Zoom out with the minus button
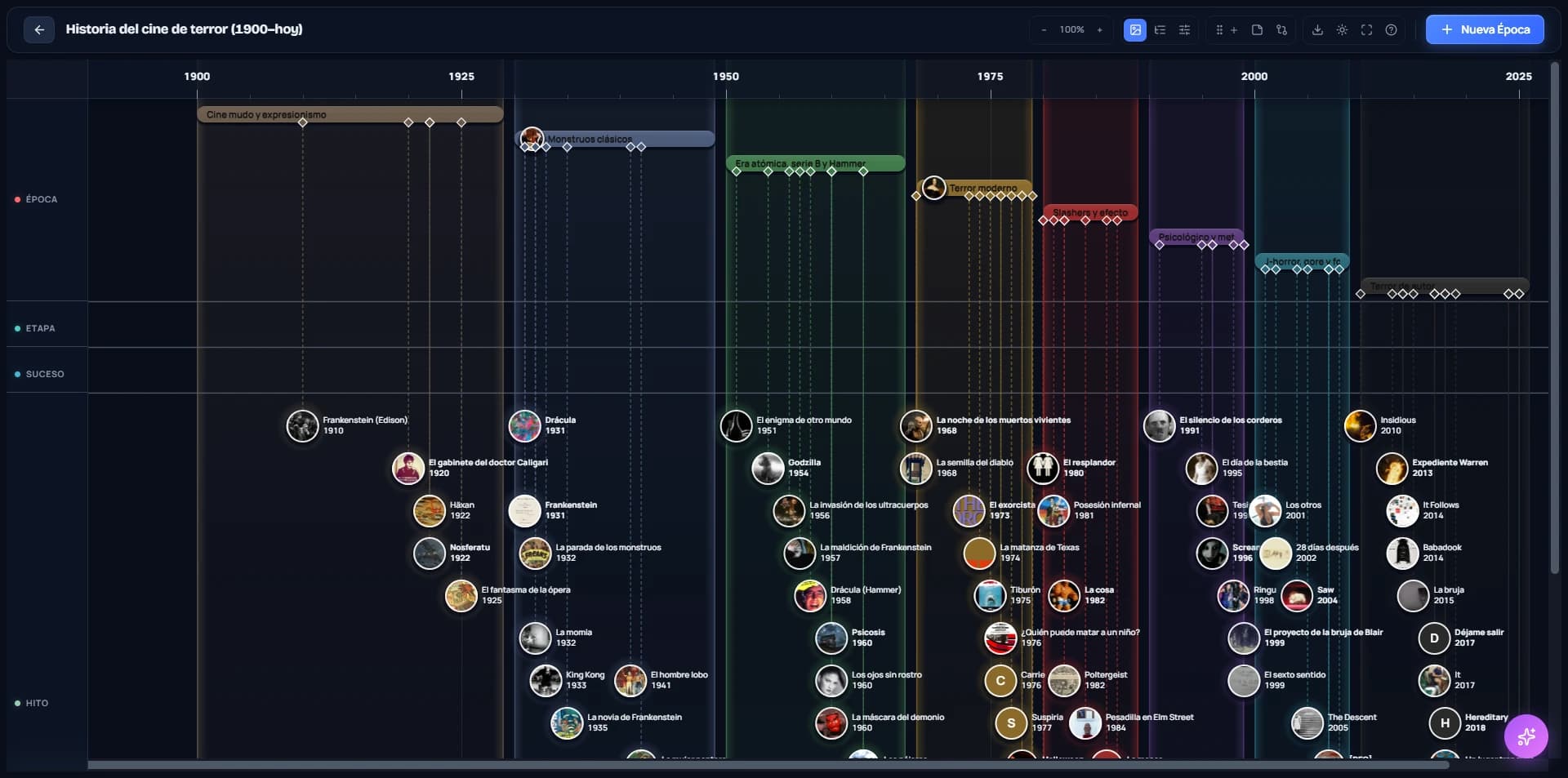1568x778 pixels. (1044, 30)
